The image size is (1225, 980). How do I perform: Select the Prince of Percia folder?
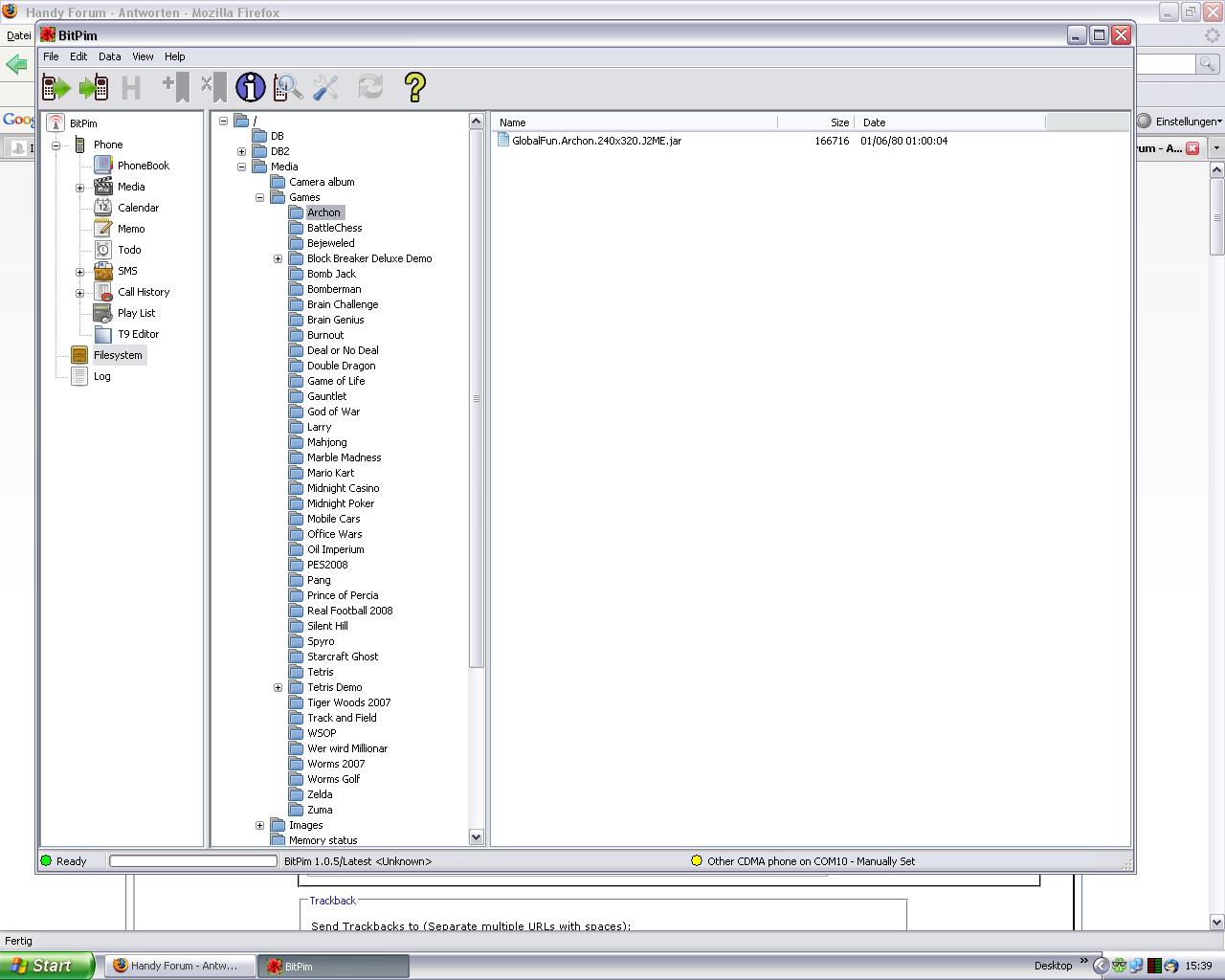(343, 595)
